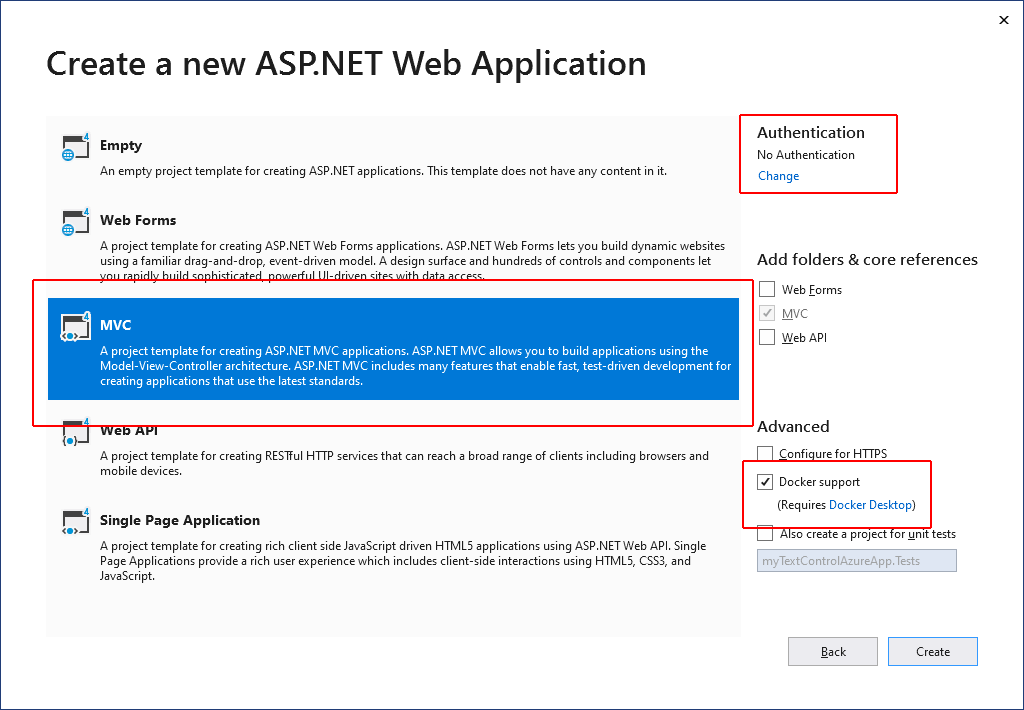
Task: Click the Create button
Action: click(933, 652)
